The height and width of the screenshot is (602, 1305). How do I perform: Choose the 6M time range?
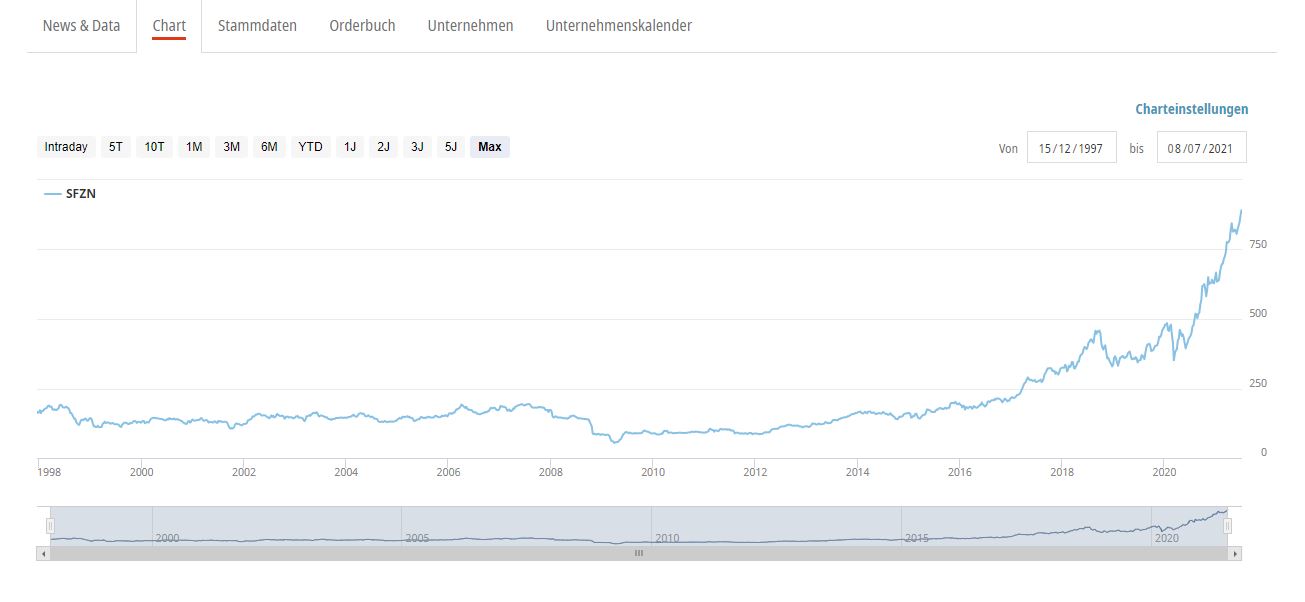(x=269, y=147)
